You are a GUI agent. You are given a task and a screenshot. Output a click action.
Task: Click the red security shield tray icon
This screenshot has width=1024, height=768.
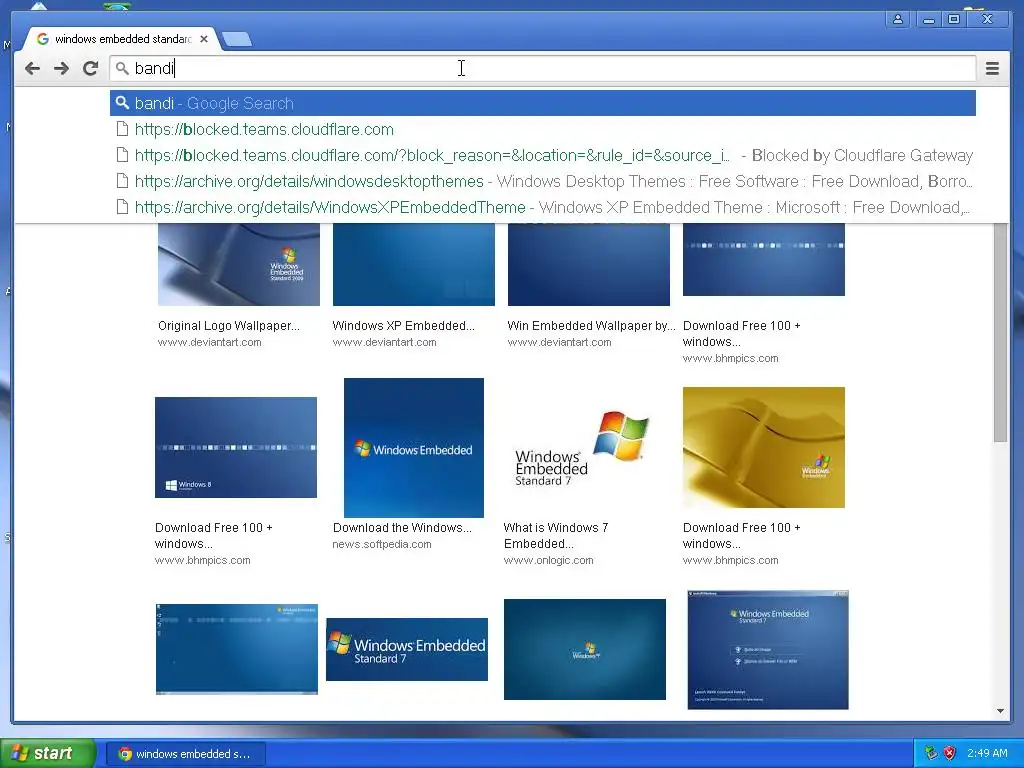pos(950,753)
